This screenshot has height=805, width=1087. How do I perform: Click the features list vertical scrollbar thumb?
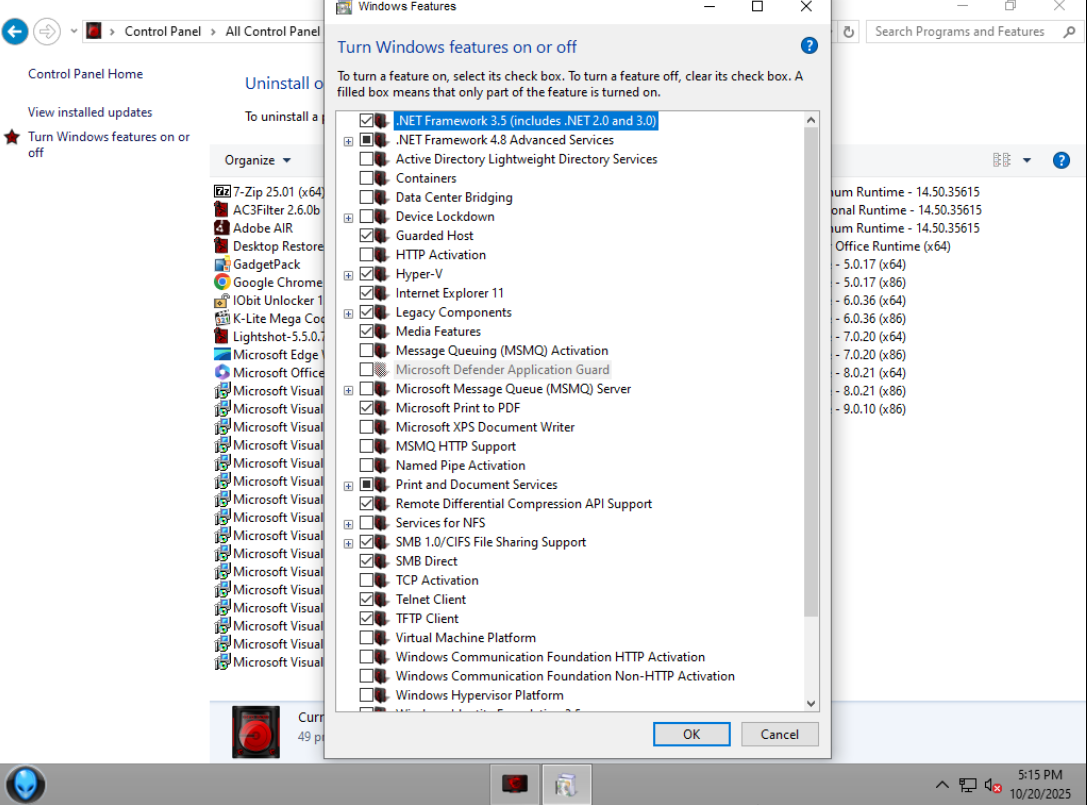click(x=810, y=372)
